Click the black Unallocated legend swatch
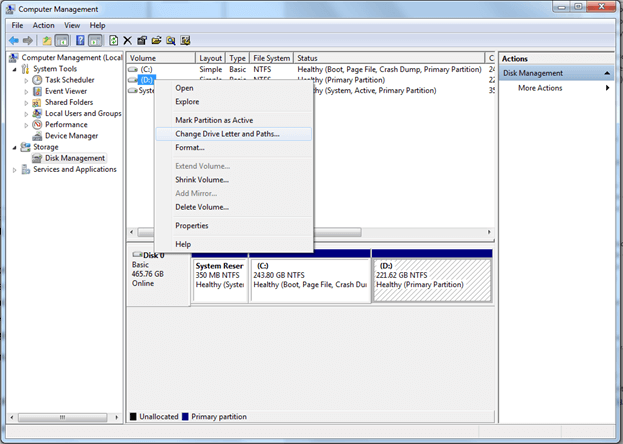Screen dimensions: 623x444 pos(133,417)
